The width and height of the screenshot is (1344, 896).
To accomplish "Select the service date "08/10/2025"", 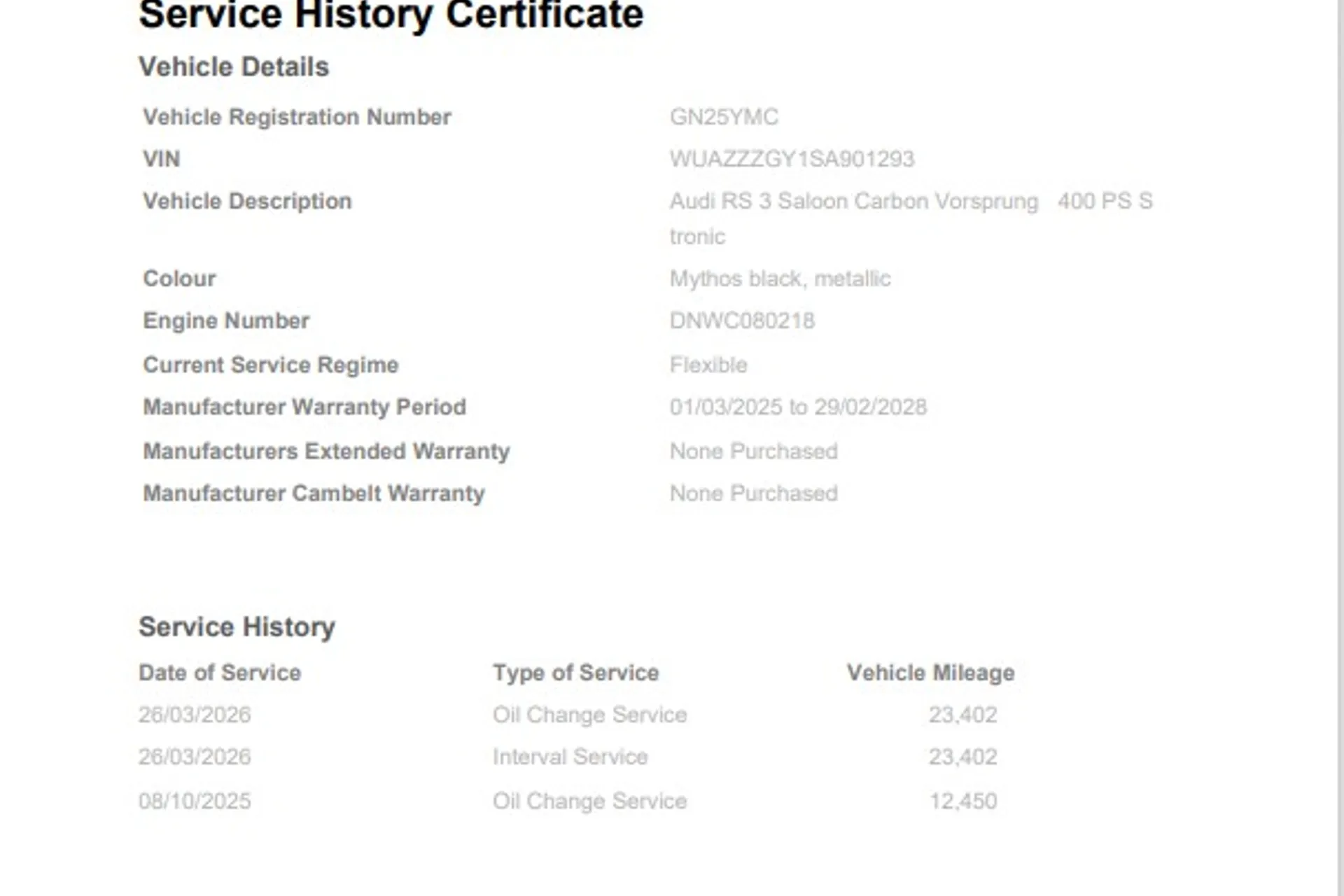I will (195, 801).
